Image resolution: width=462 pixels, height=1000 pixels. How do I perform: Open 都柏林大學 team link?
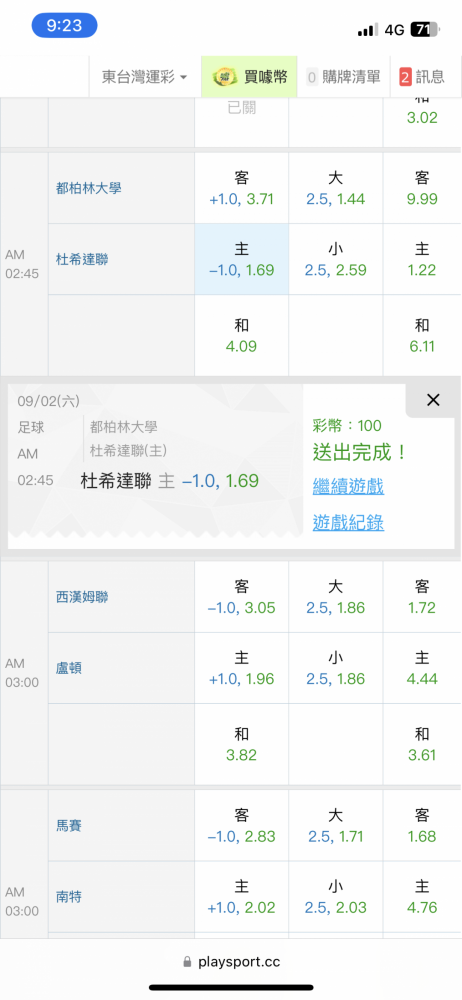tap(88, 188)
